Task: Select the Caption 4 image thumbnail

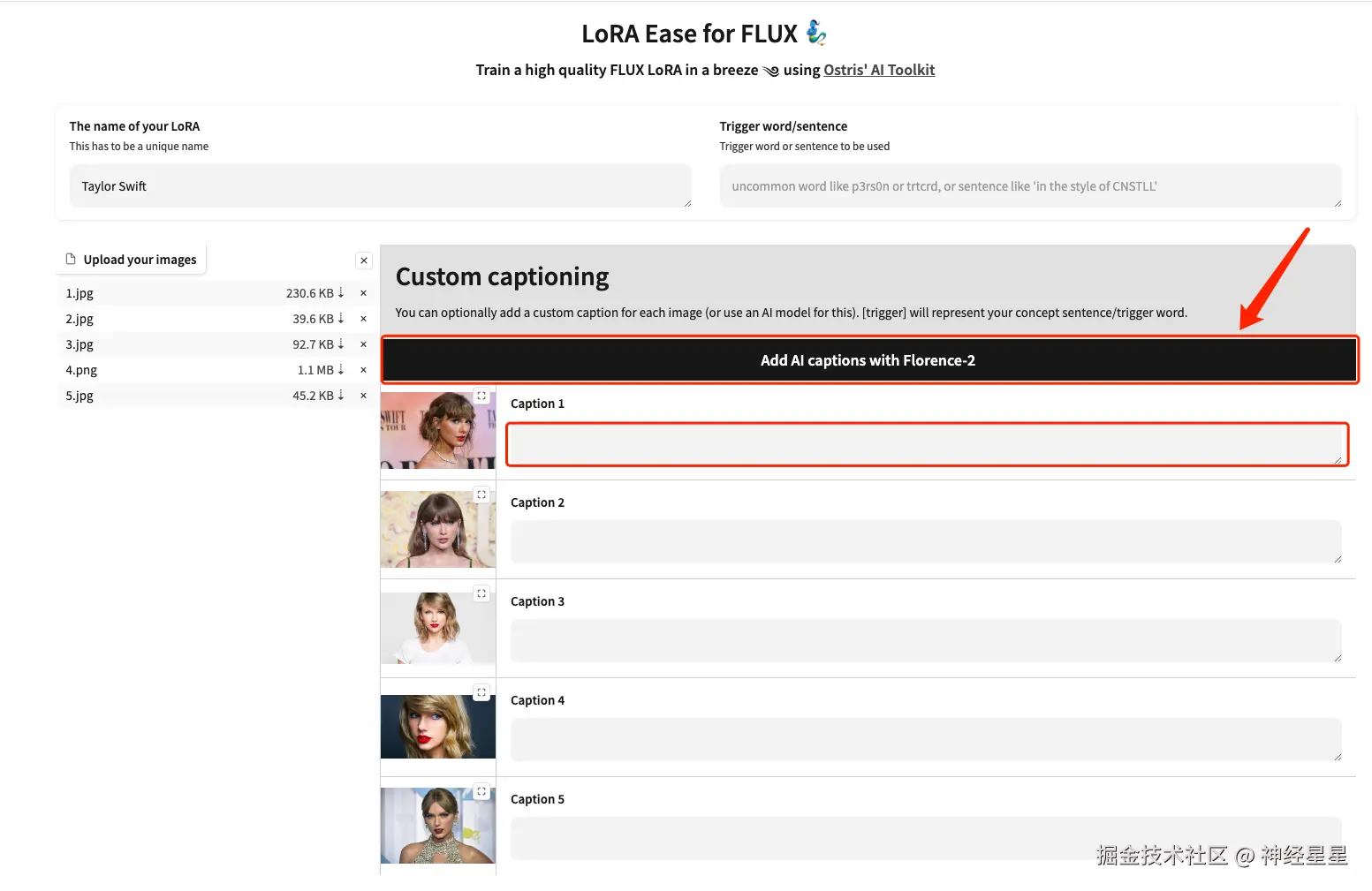Action: pyautogui.click(x=438, y=727)
